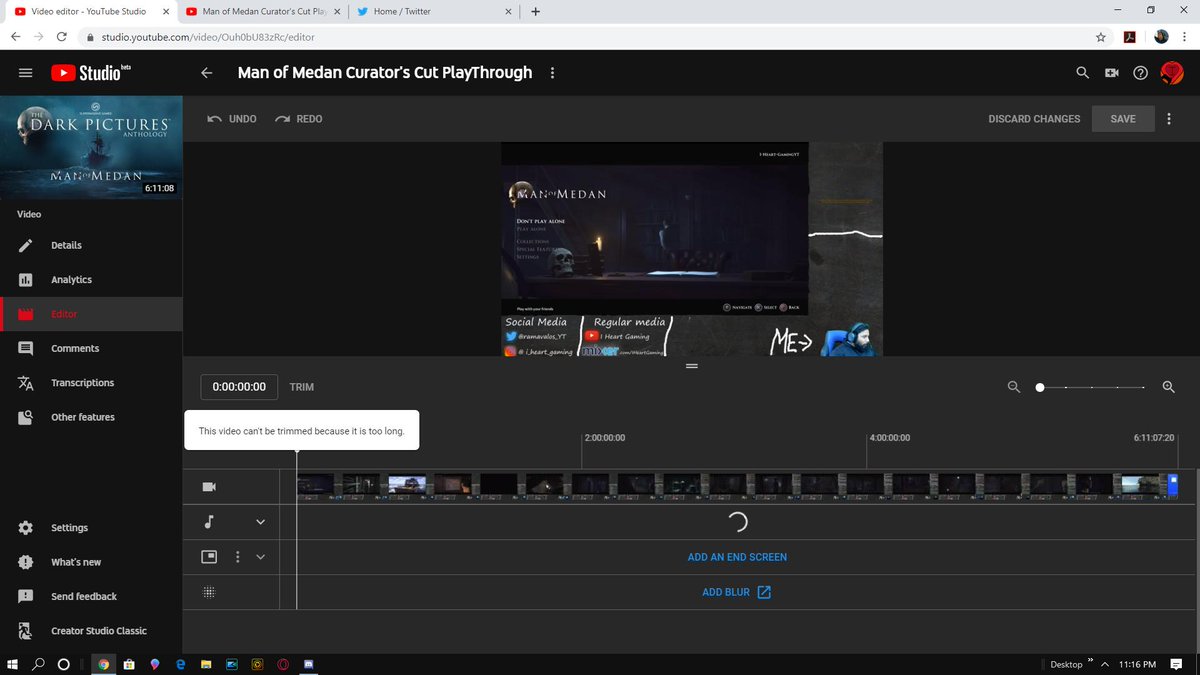Click Add an End Screen

(x=737, y=557)
